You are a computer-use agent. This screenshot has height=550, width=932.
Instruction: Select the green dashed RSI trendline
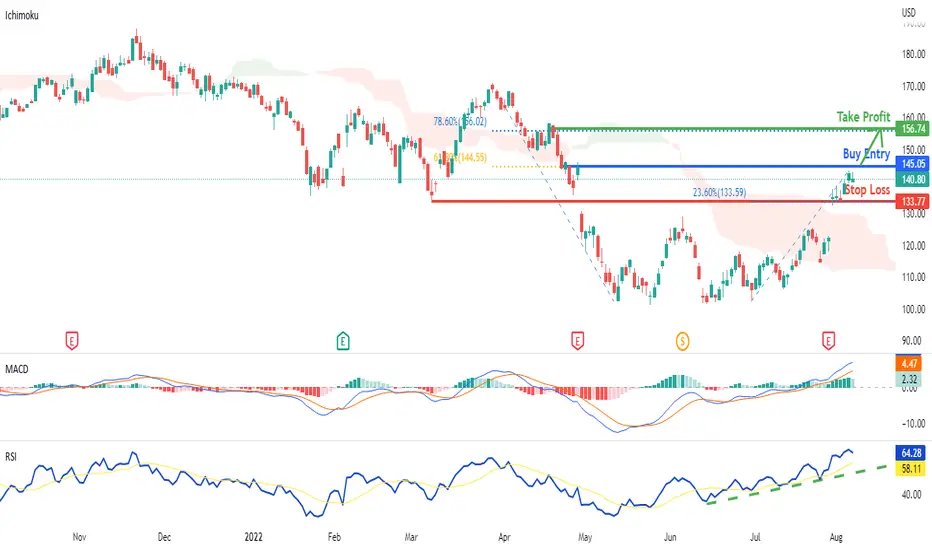[796, 485]
